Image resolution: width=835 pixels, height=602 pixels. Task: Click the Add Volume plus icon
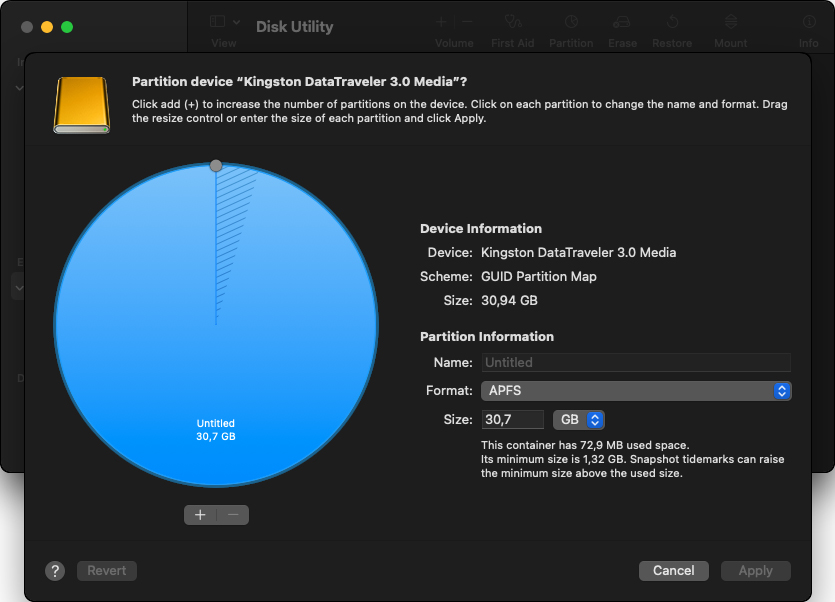tap(440, 22)
